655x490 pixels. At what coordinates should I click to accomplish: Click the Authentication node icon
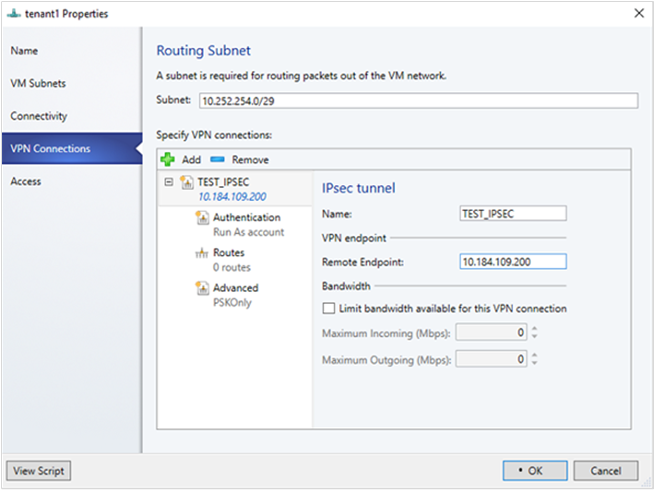point(203,218)
